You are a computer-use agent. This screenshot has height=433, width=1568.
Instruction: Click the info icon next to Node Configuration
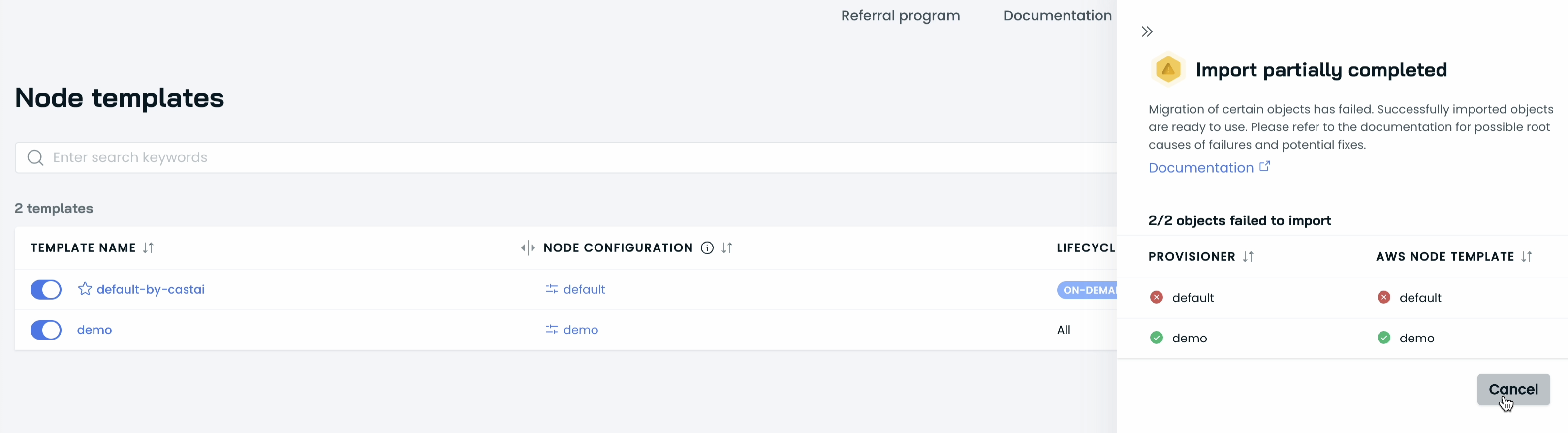[x=707, y=248]
